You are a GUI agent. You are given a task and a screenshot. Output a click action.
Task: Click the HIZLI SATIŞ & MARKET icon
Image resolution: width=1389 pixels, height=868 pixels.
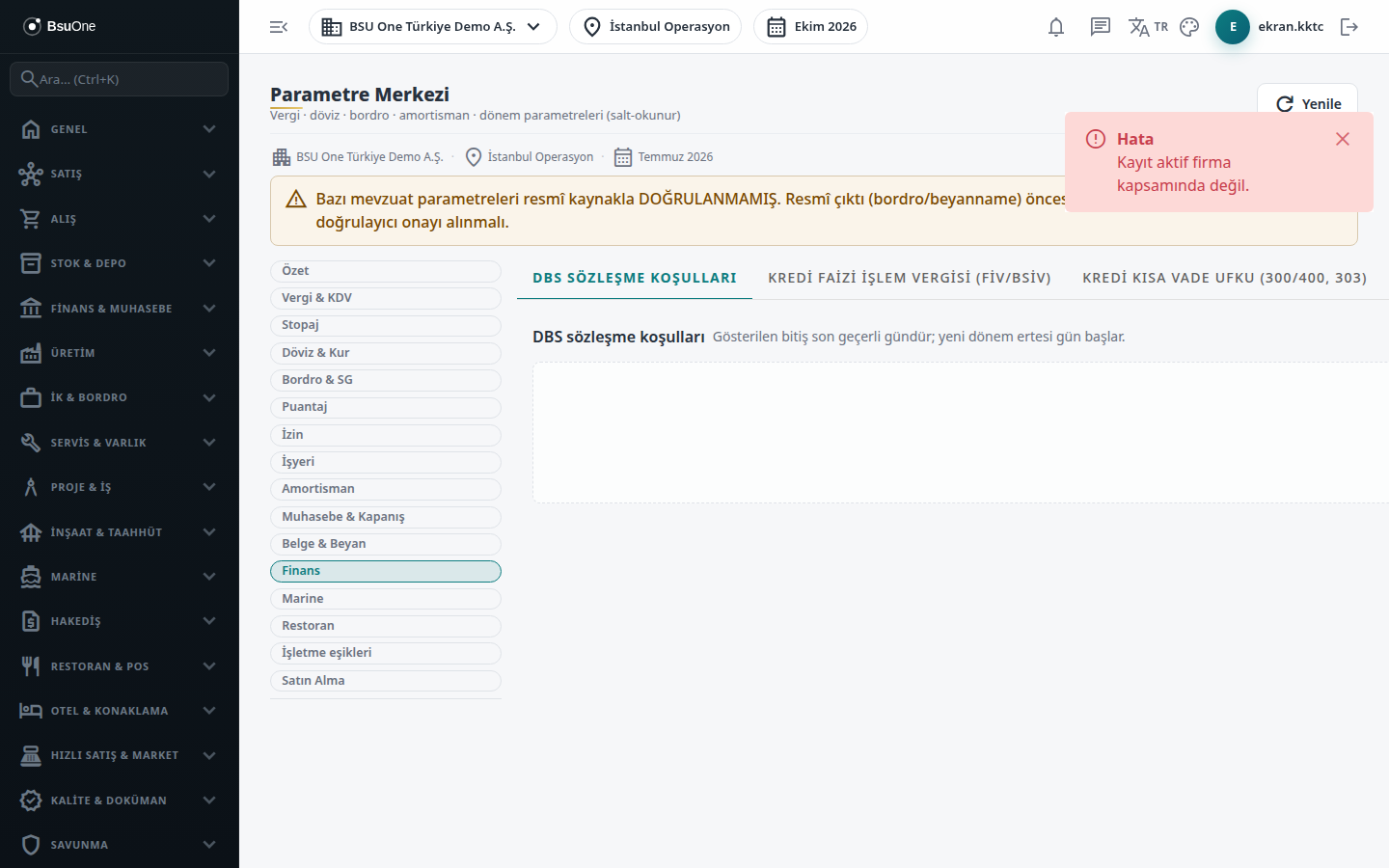tap(31, 755)
